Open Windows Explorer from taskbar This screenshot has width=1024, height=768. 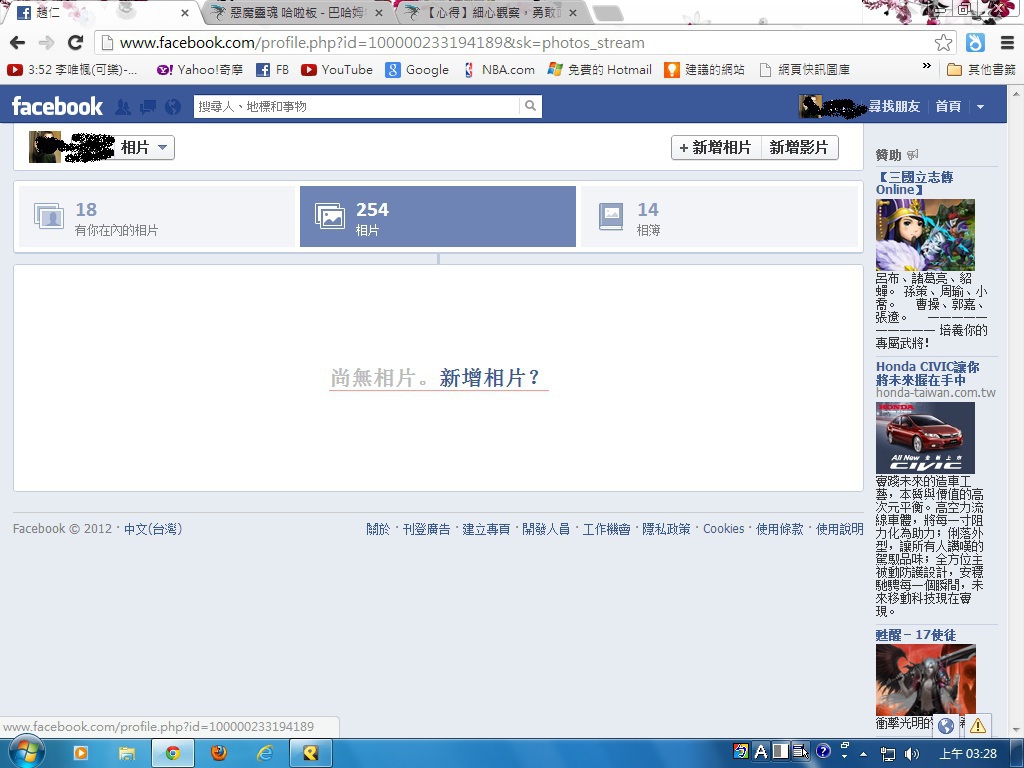click(127, 754)
